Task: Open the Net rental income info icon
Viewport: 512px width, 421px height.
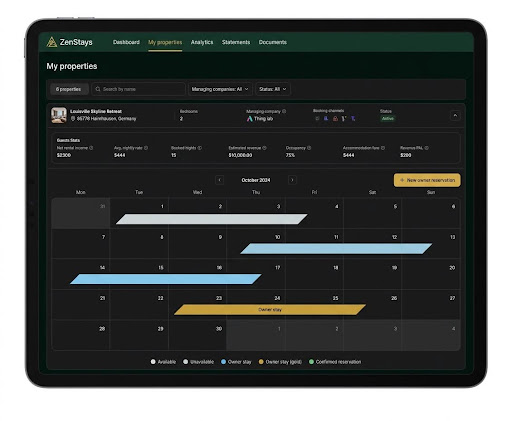Action: pyautogui.click(x=91, y=148)
